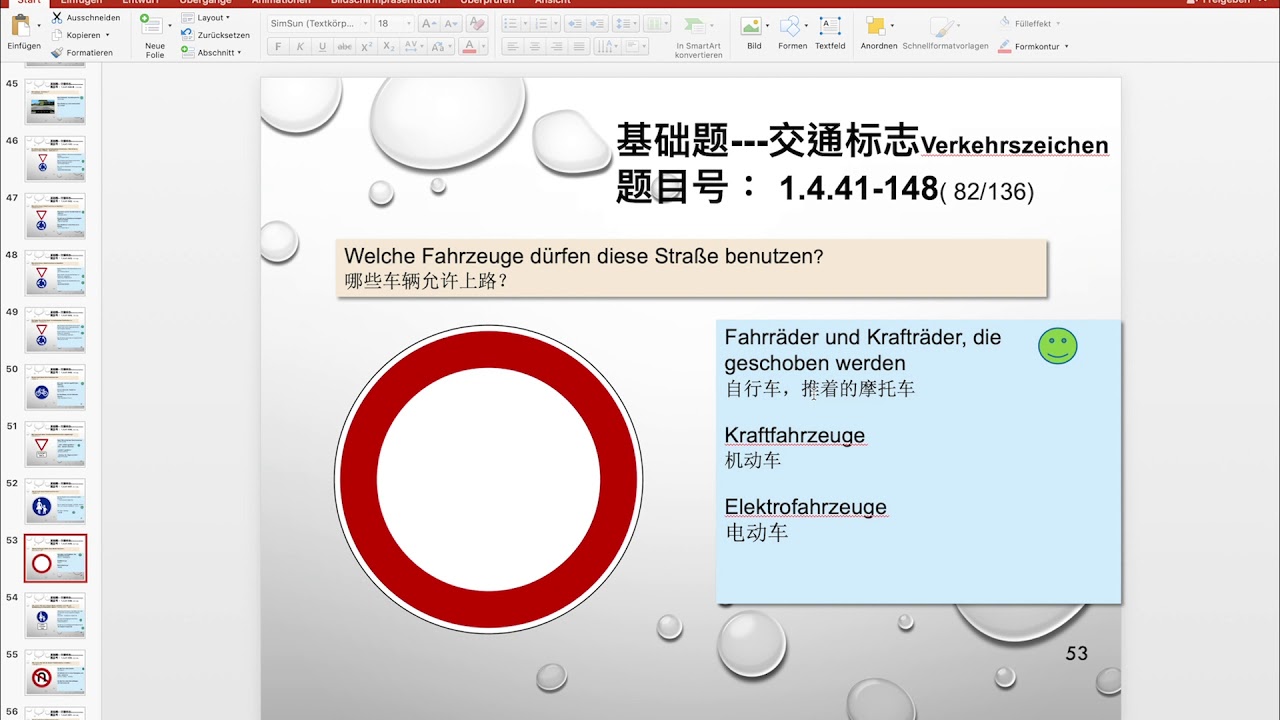This screenshot has width=1280, height=720.
Task: Click the word "Verkehrszeichen" in the title
Action: coord(1014,146)
